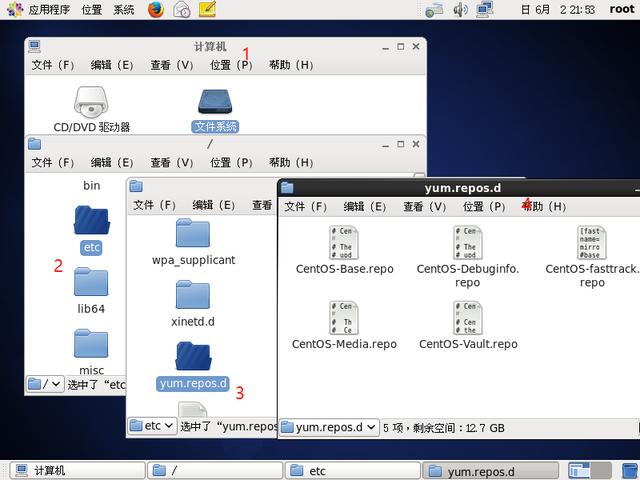640x480 pixels.
Task: Open the mail client launcher in top panel
Action: click(x=182, y=9)
